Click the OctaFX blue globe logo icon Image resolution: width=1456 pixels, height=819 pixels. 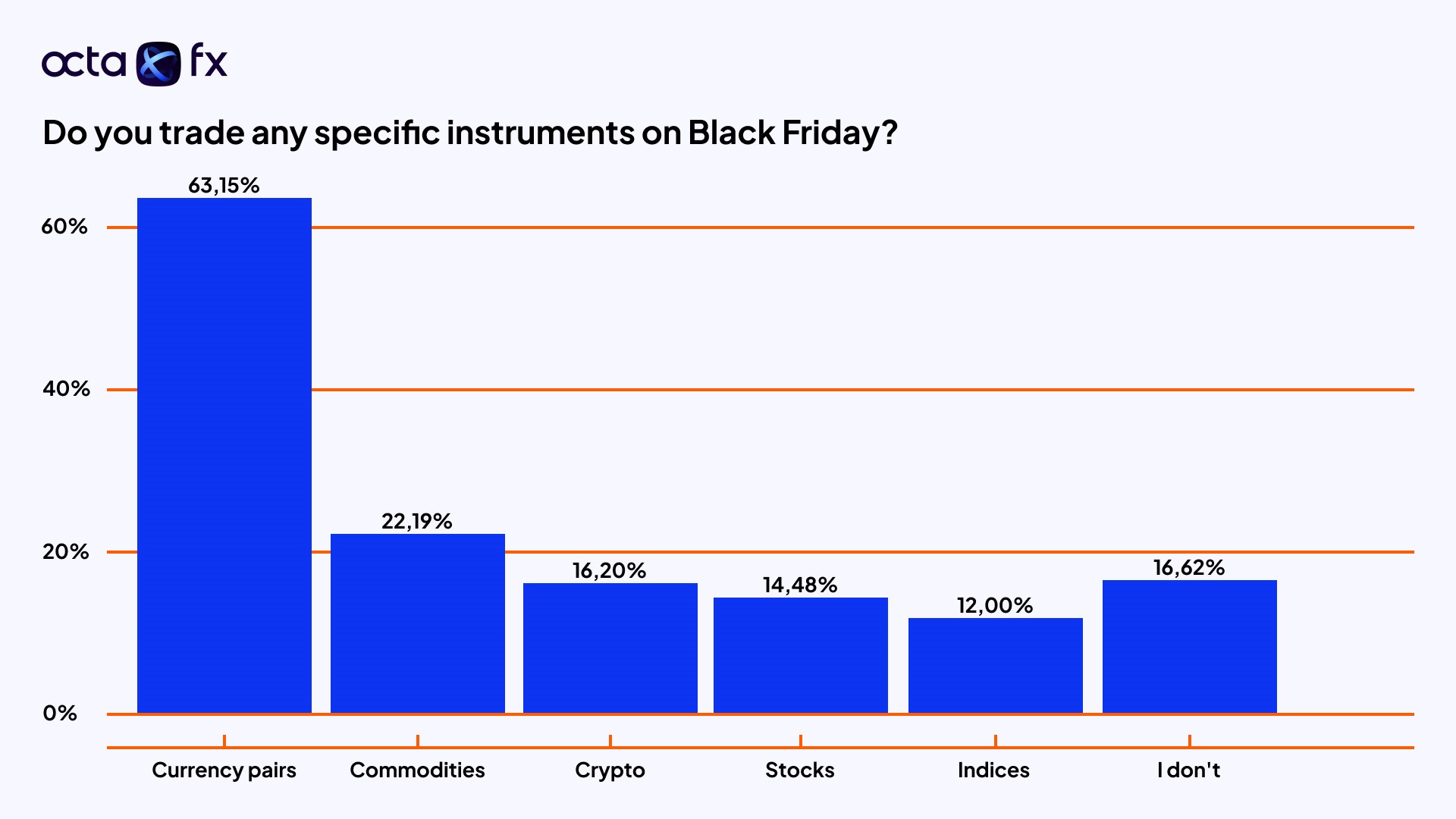point(158,64)
